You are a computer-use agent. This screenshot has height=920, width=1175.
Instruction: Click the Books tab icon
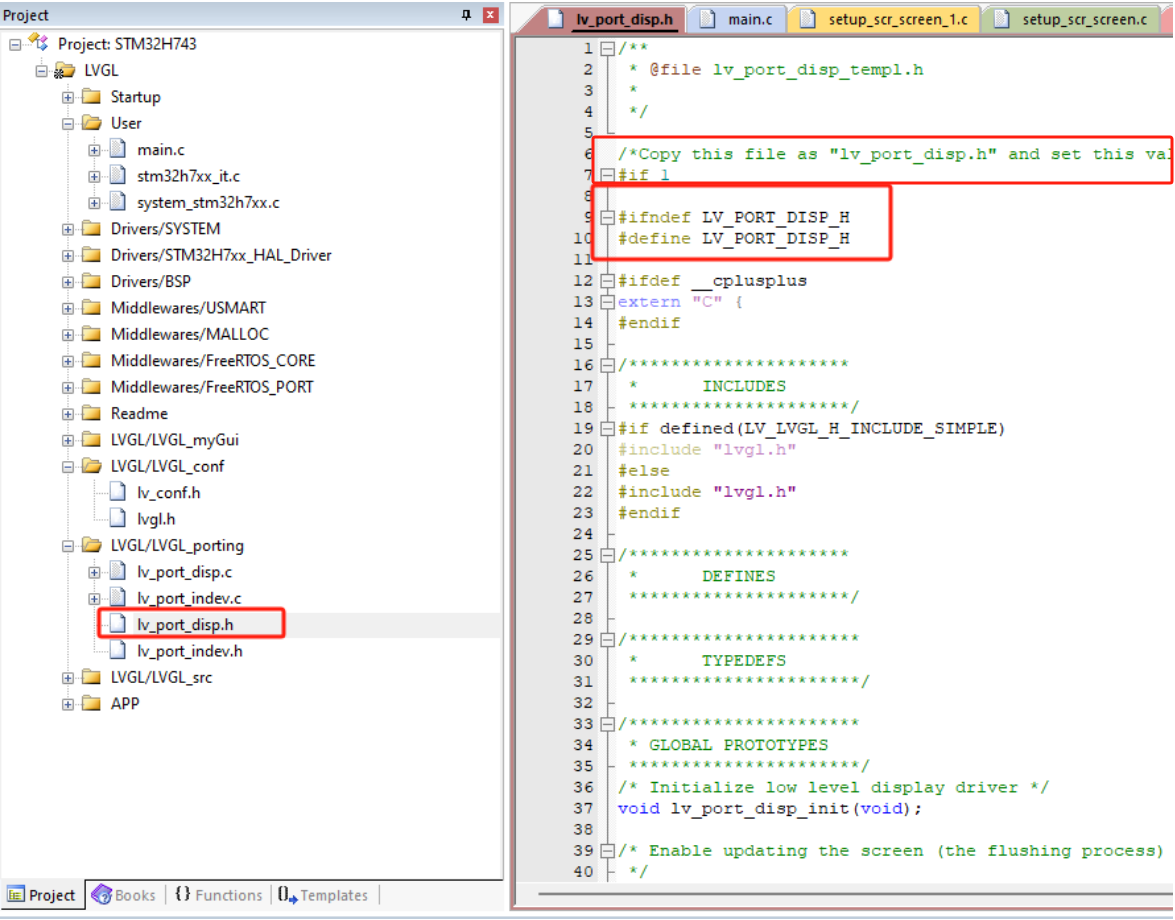[101, 895]
